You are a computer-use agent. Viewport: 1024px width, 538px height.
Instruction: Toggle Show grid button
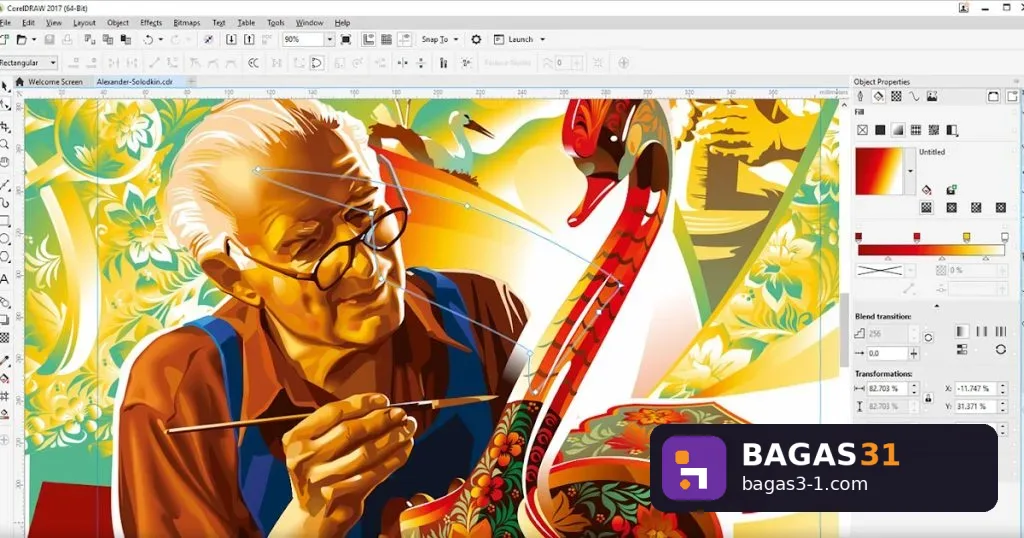pos(387,40)
